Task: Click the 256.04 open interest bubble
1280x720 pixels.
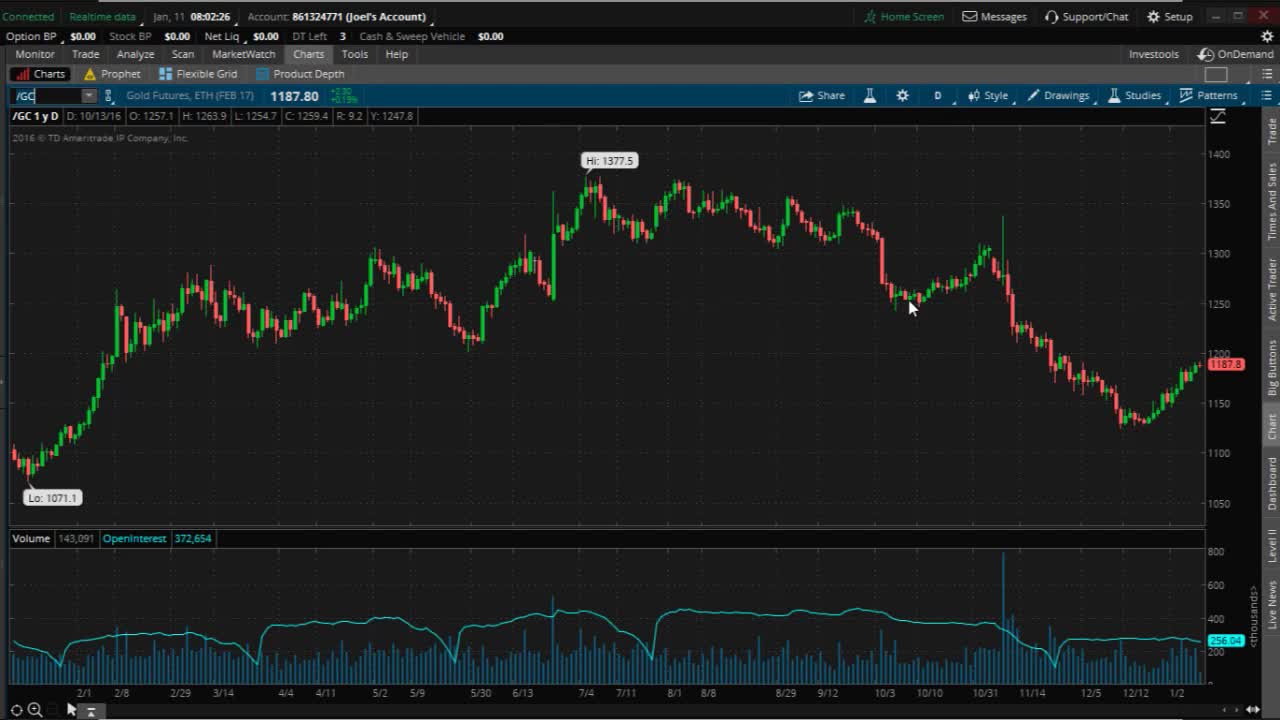Action: coord(1225,641)
